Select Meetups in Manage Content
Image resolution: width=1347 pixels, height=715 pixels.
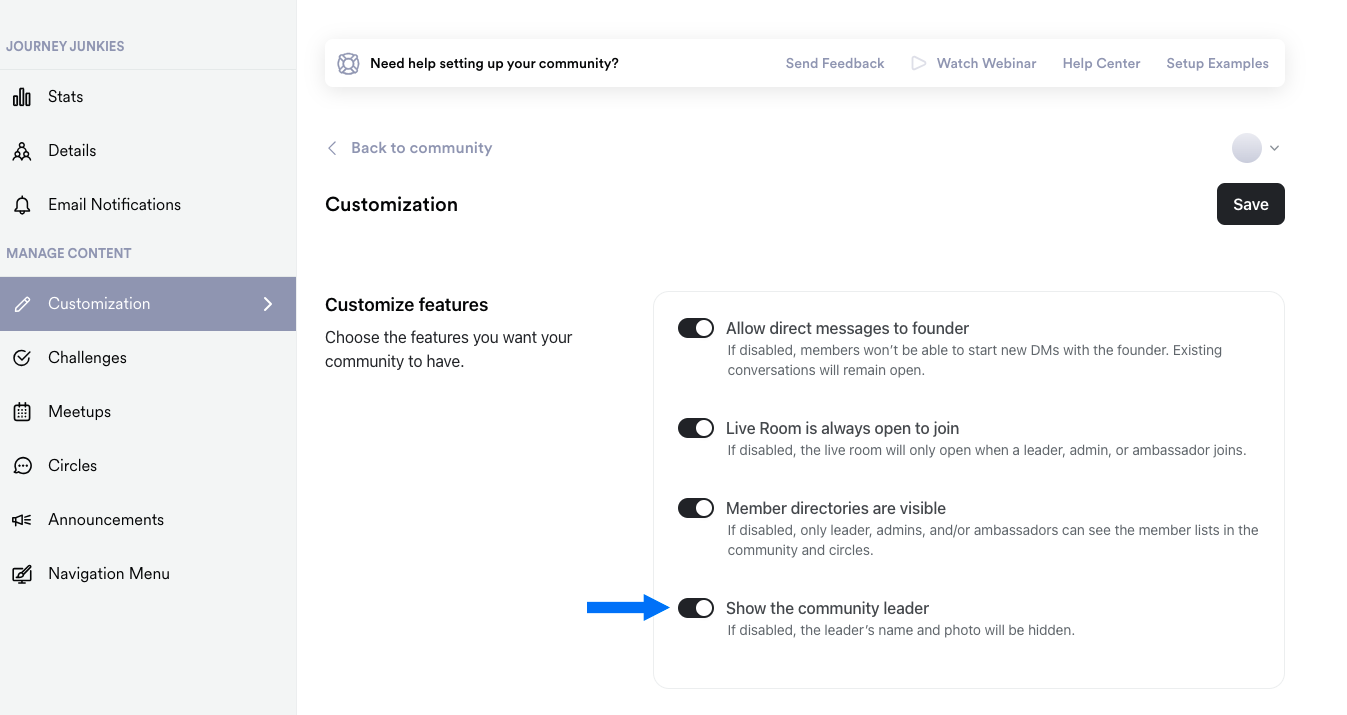click(x=148, y=412)
